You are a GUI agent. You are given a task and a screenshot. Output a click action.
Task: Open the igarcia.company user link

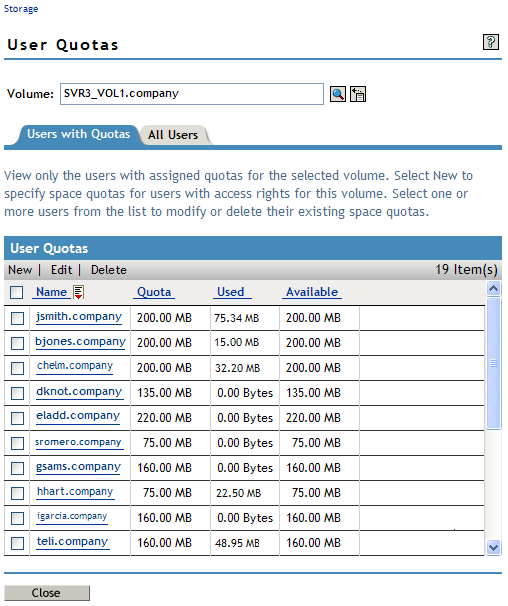(72, 516)
